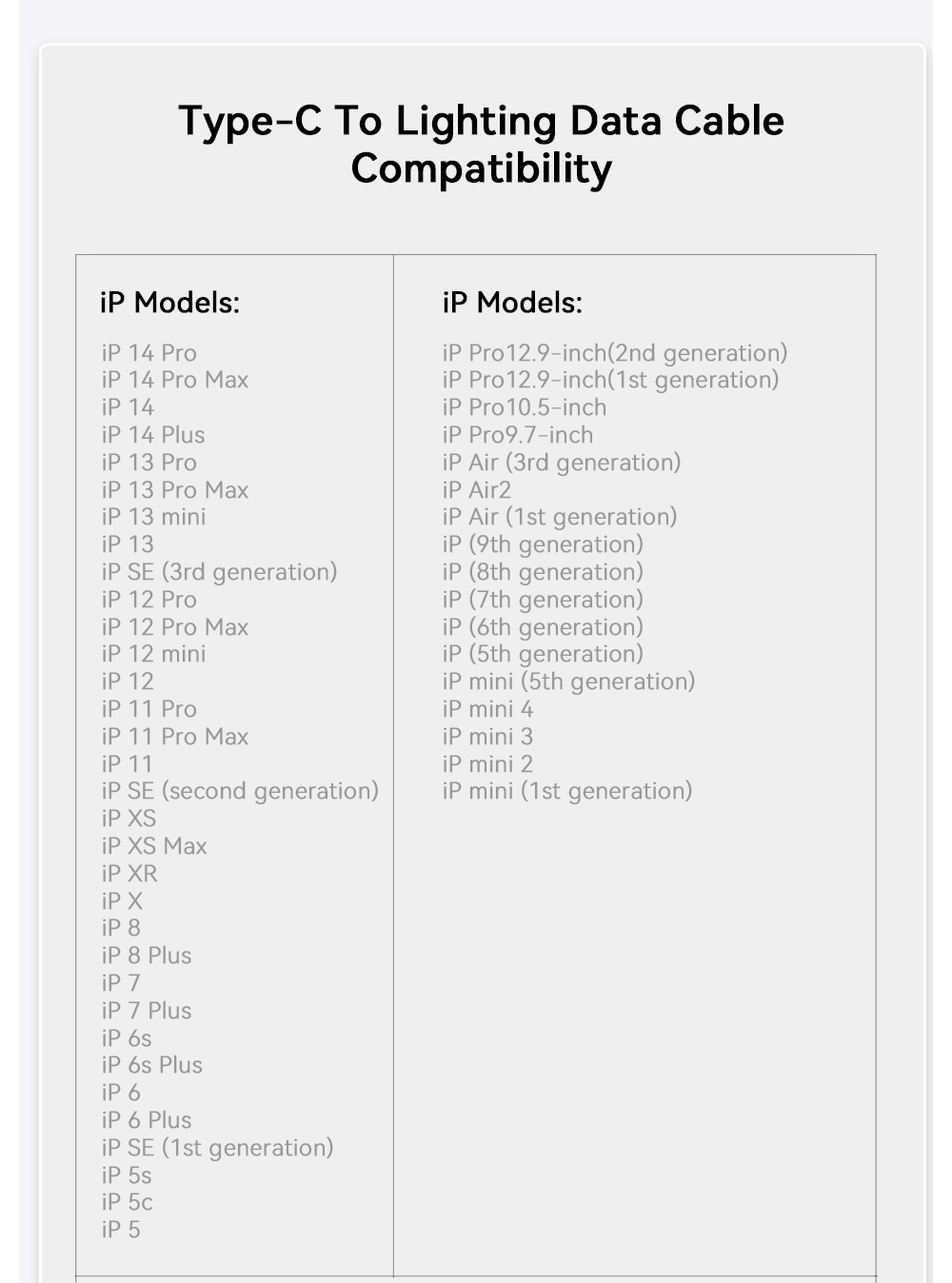Select iP mini (5th generation) entry
Viewport: 952px width, 1283px height.
[x=568, y=681]
